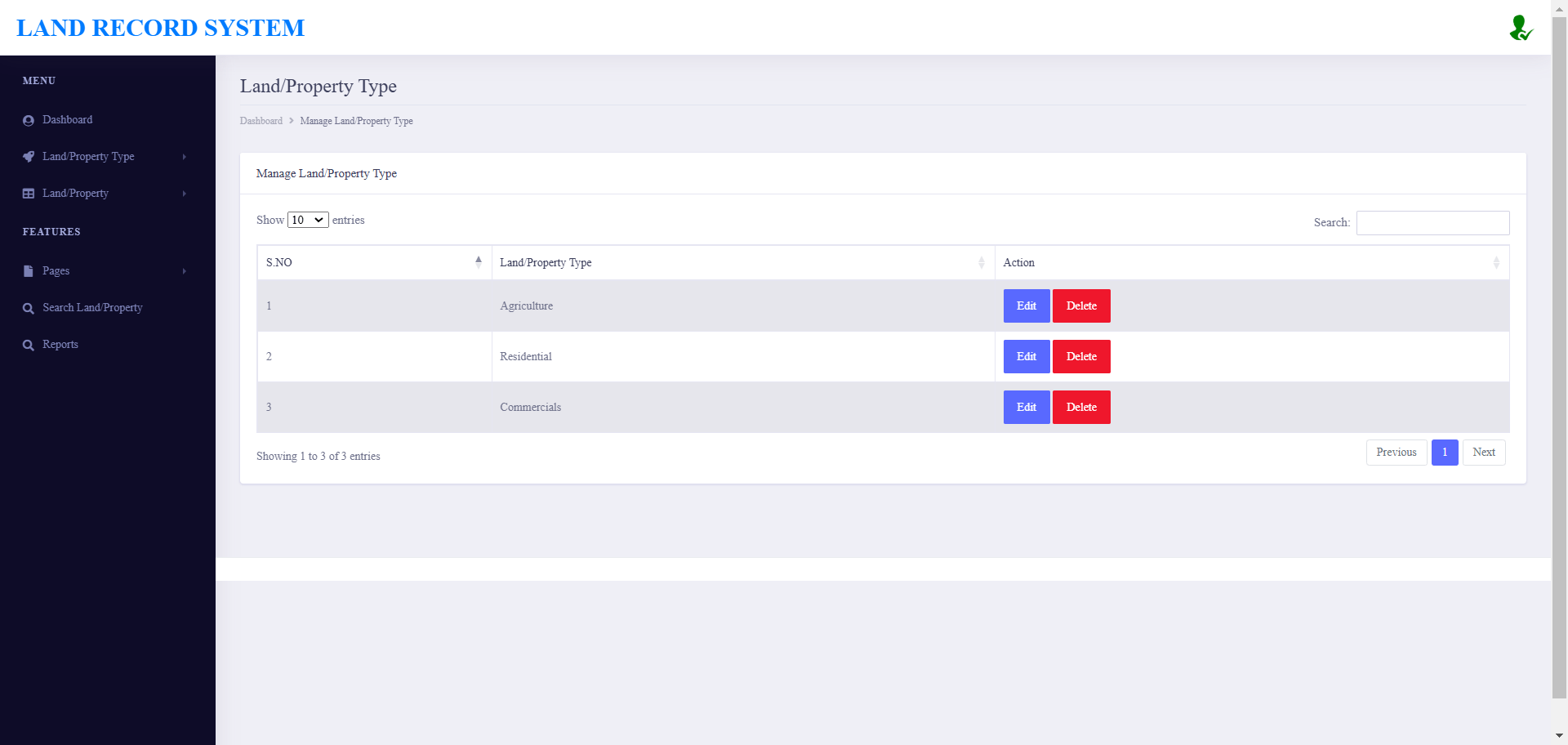The height and width of the screenshot is (745, 1568).
Task: Toggle sorting on Land/Property Type column
Action: click(982, 262)
